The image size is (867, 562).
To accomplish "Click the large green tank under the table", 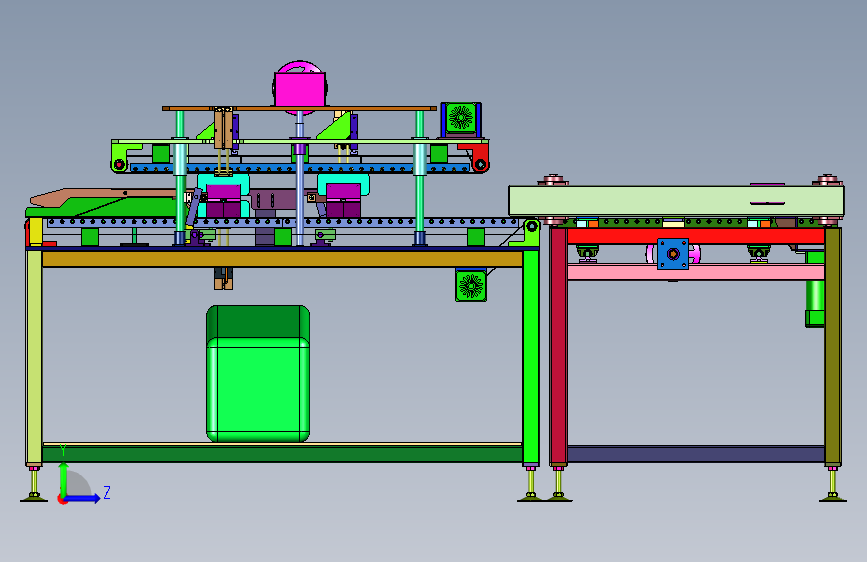I will [x=258, y=373].
